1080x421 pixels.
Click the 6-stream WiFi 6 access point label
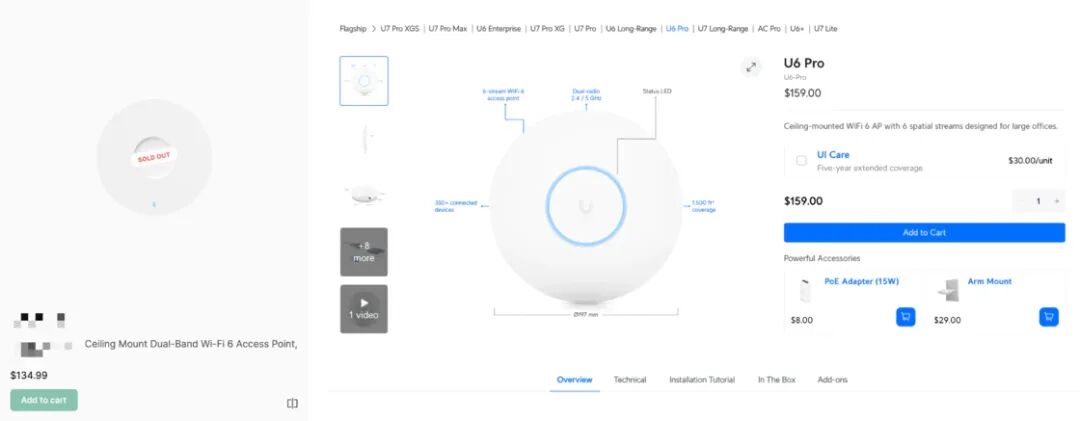[503, 94]
